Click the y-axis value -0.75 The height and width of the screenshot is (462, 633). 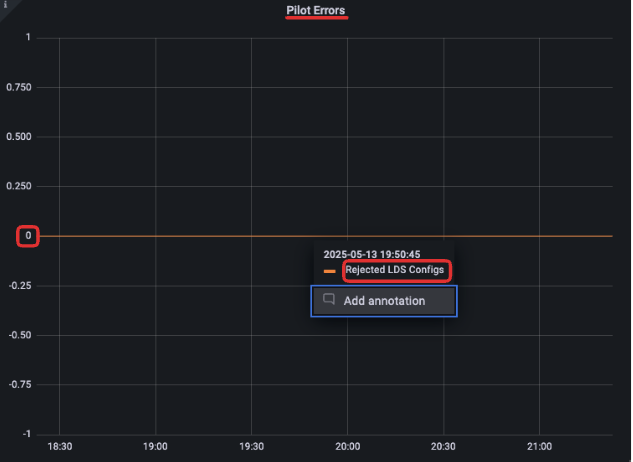(x=20, y=384)
